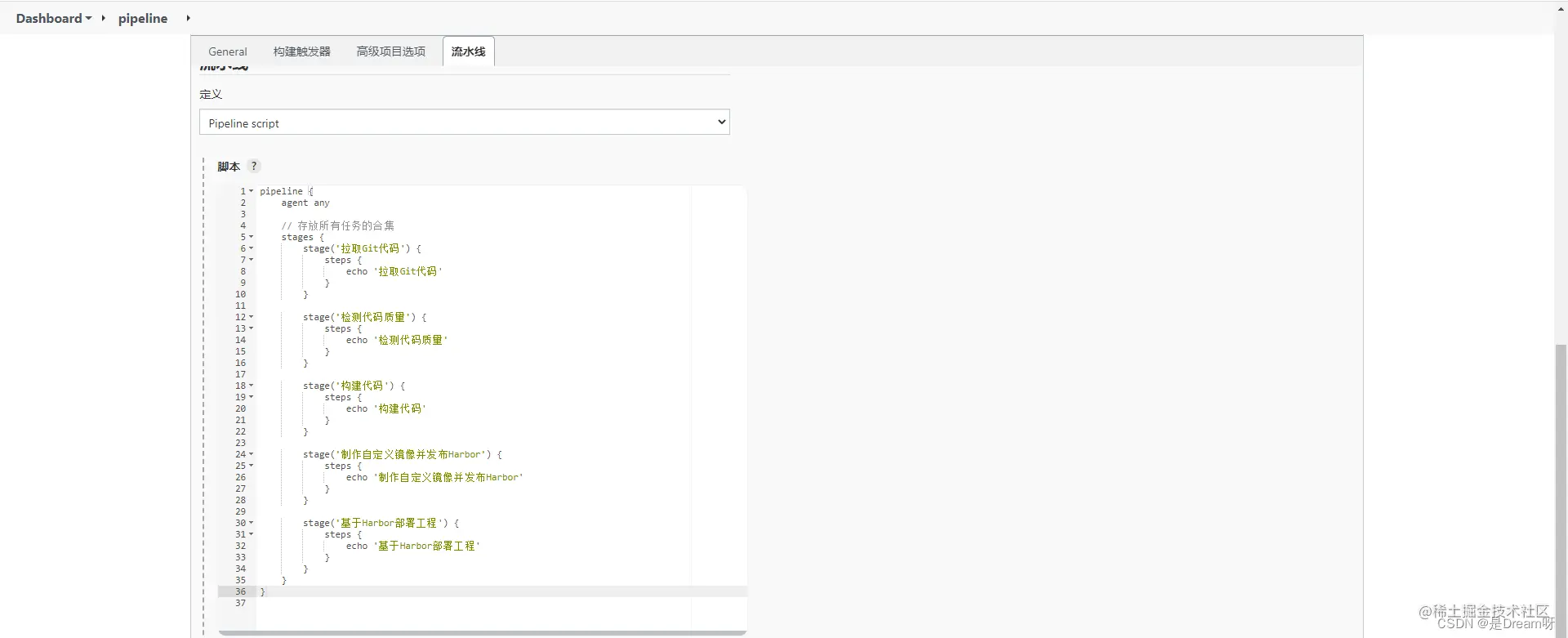Viewport: 1568px width, 638px height.
Task: Switch to the 高级项目选项 tab
Action: pos(391,51)
